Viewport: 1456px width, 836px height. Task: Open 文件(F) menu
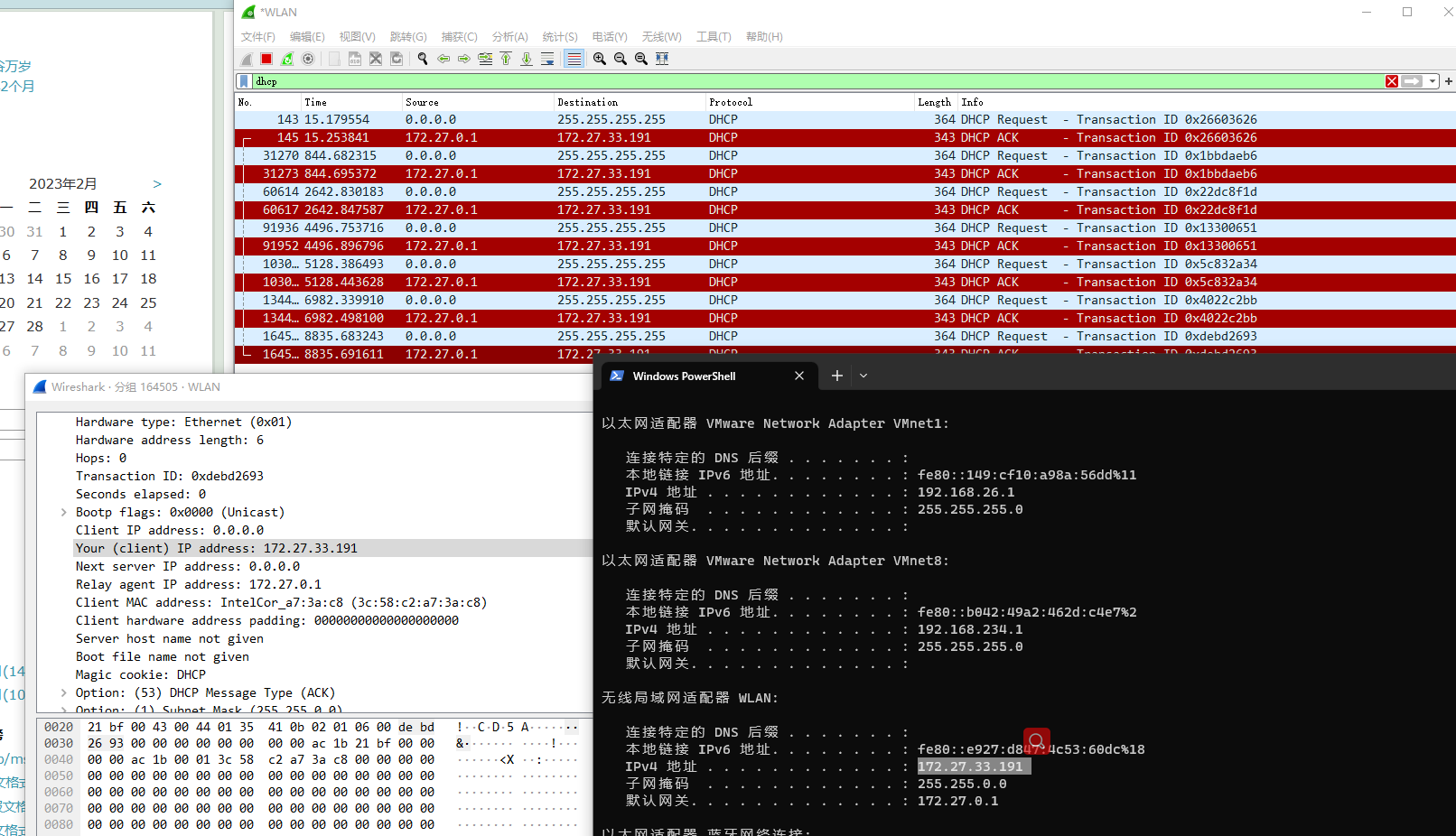[x=258, y=37]
